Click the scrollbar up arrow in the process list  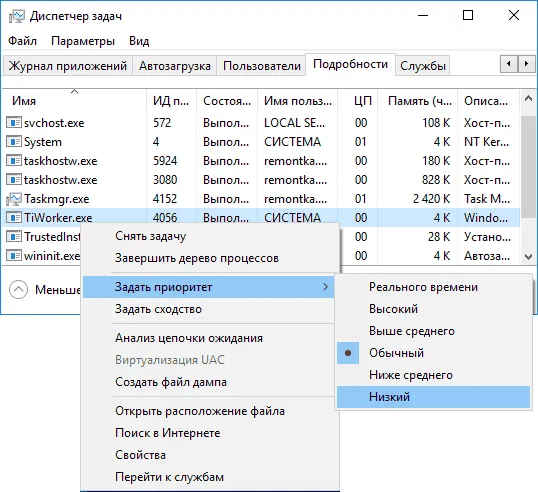tap(528, 99)
